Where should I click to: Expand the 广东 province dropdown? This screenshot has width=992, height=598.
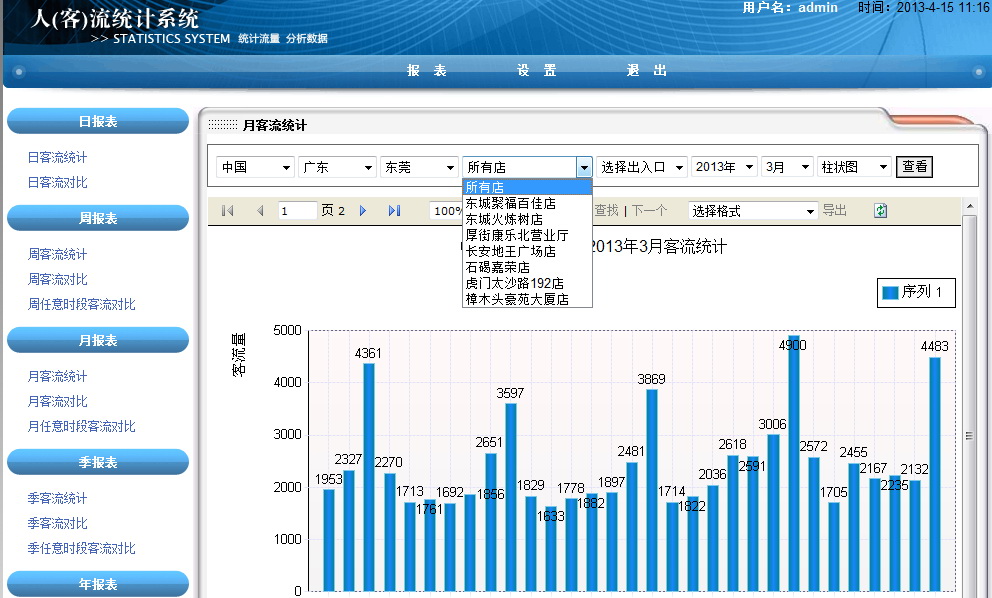337,167
